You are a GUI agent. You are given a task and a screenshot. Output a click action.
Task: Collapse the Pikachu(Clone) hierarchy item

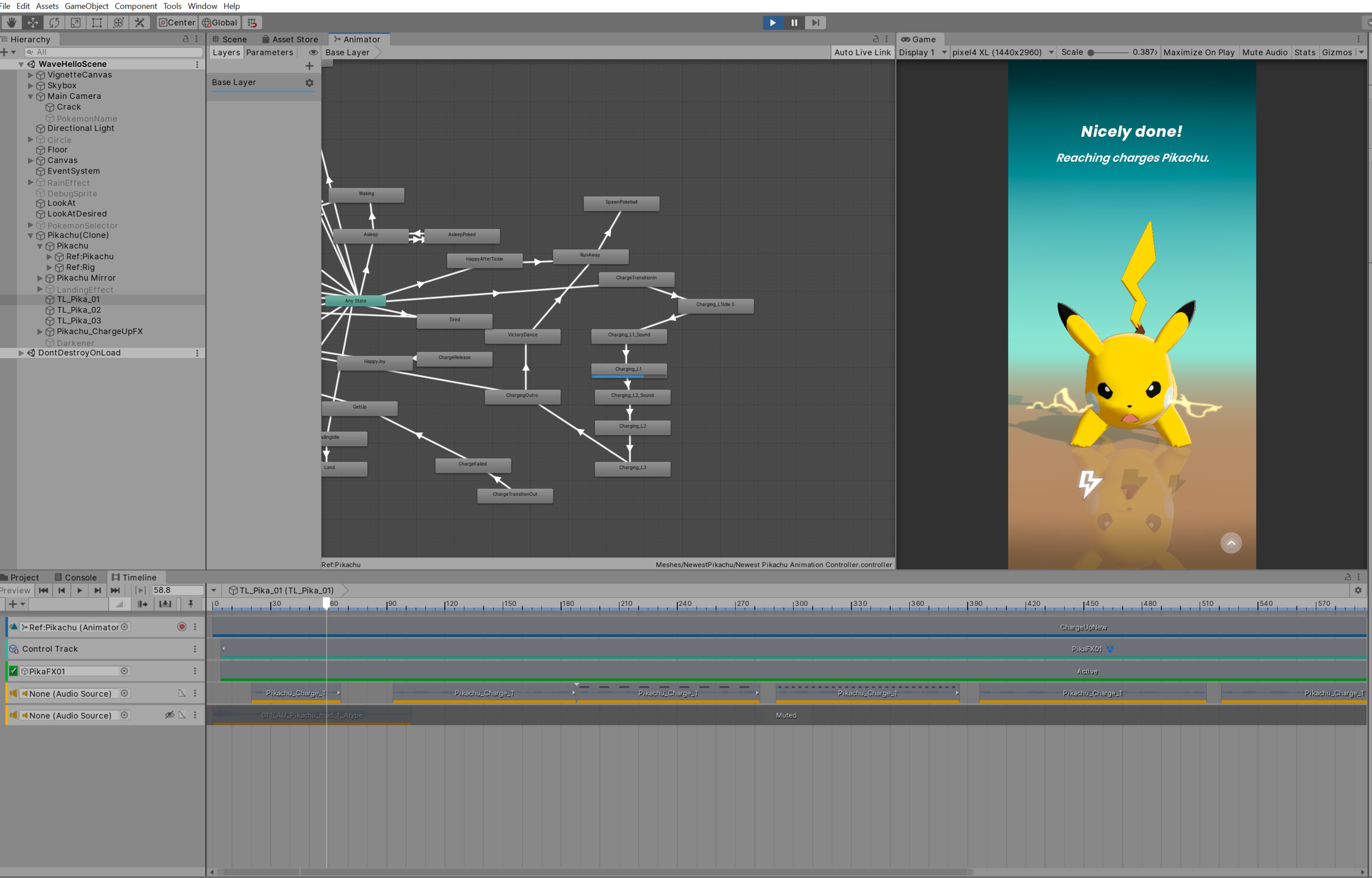pyautogui.click(x=31, y=236)
